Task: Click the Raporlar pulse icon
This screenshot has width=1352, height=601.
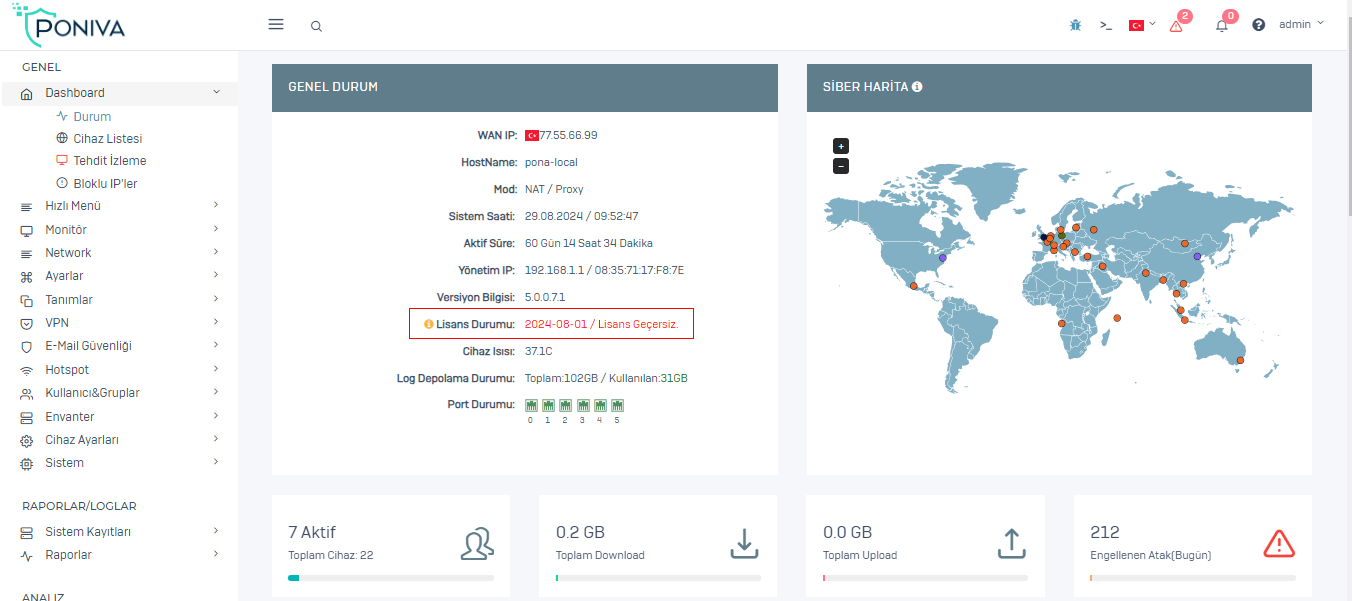Action: [27, 556]
